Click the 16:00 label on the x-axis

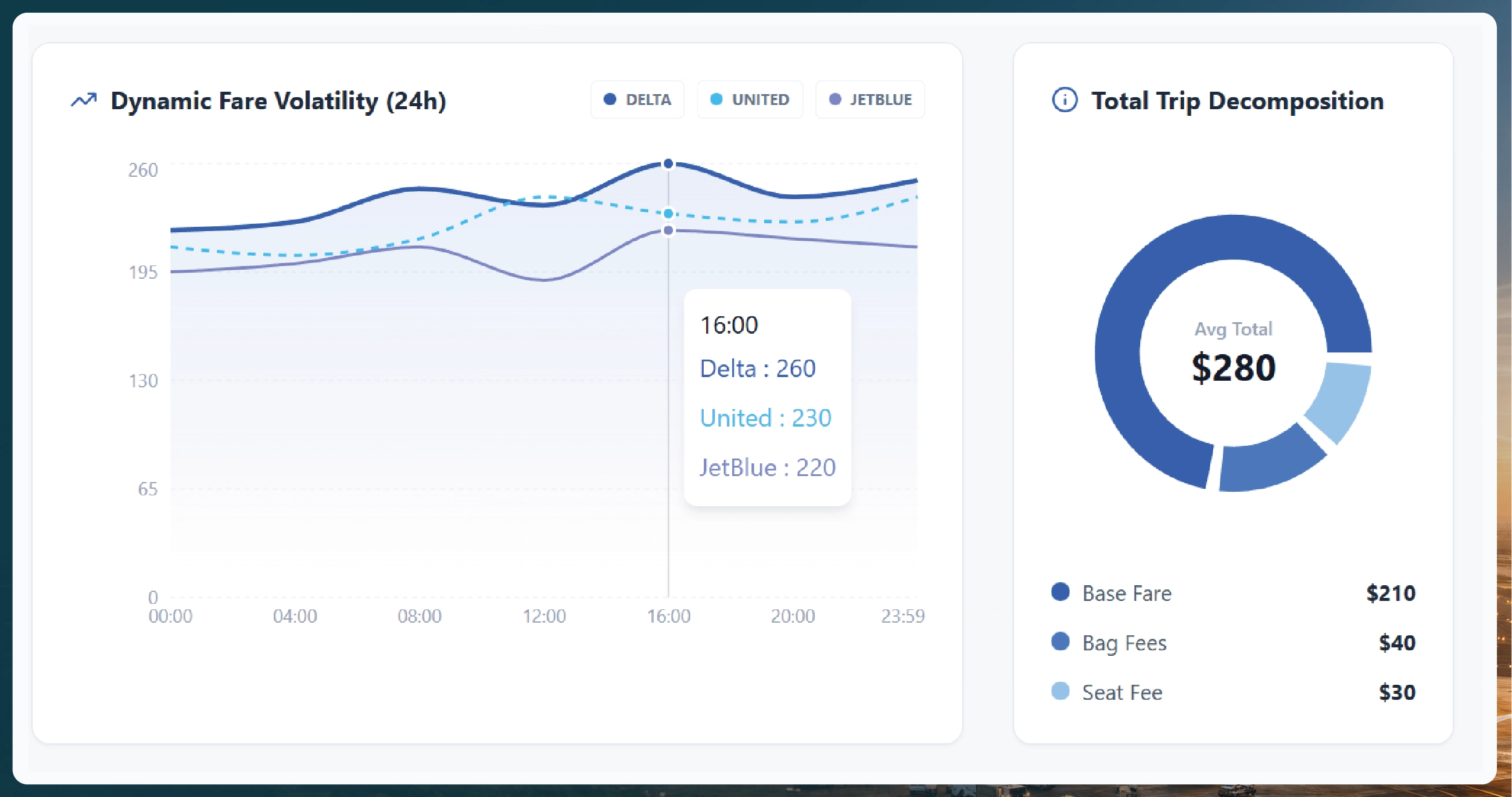coord(671,617)
